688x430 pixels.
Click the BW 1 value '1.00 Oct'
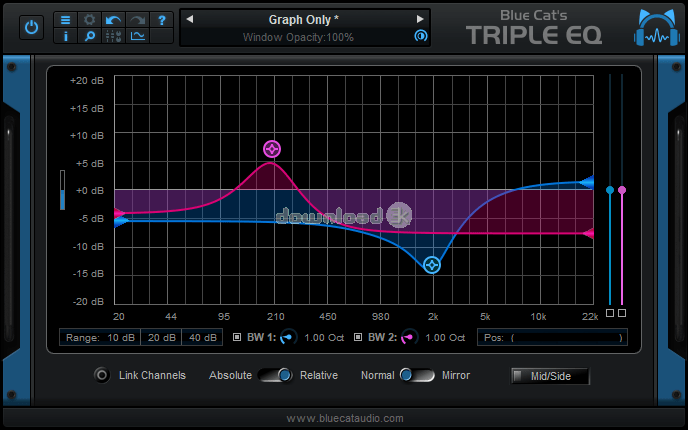click(x=324, y=337)
